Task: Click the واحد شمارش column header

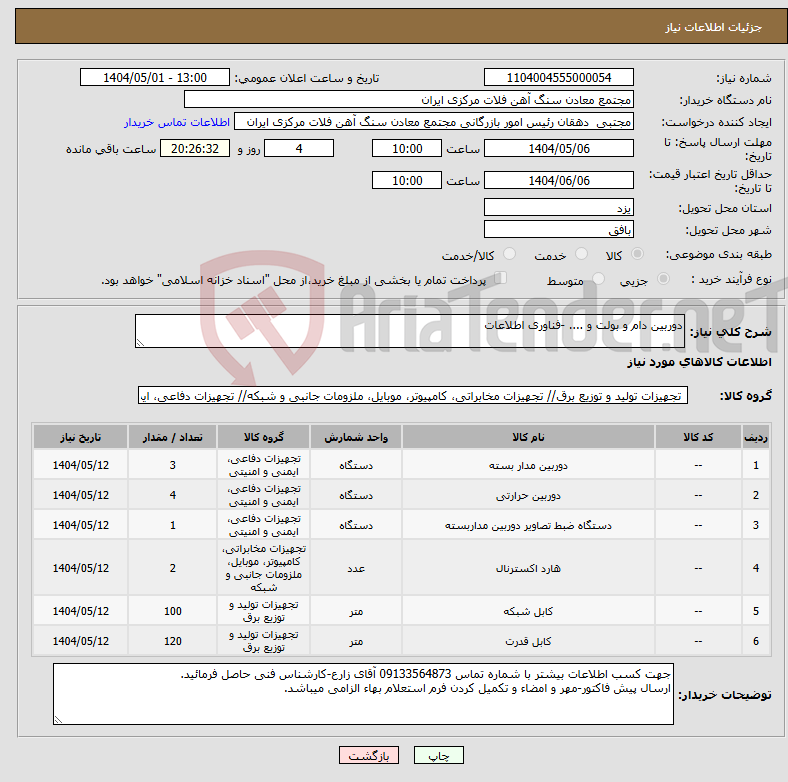Action: [x=356, y=437]
